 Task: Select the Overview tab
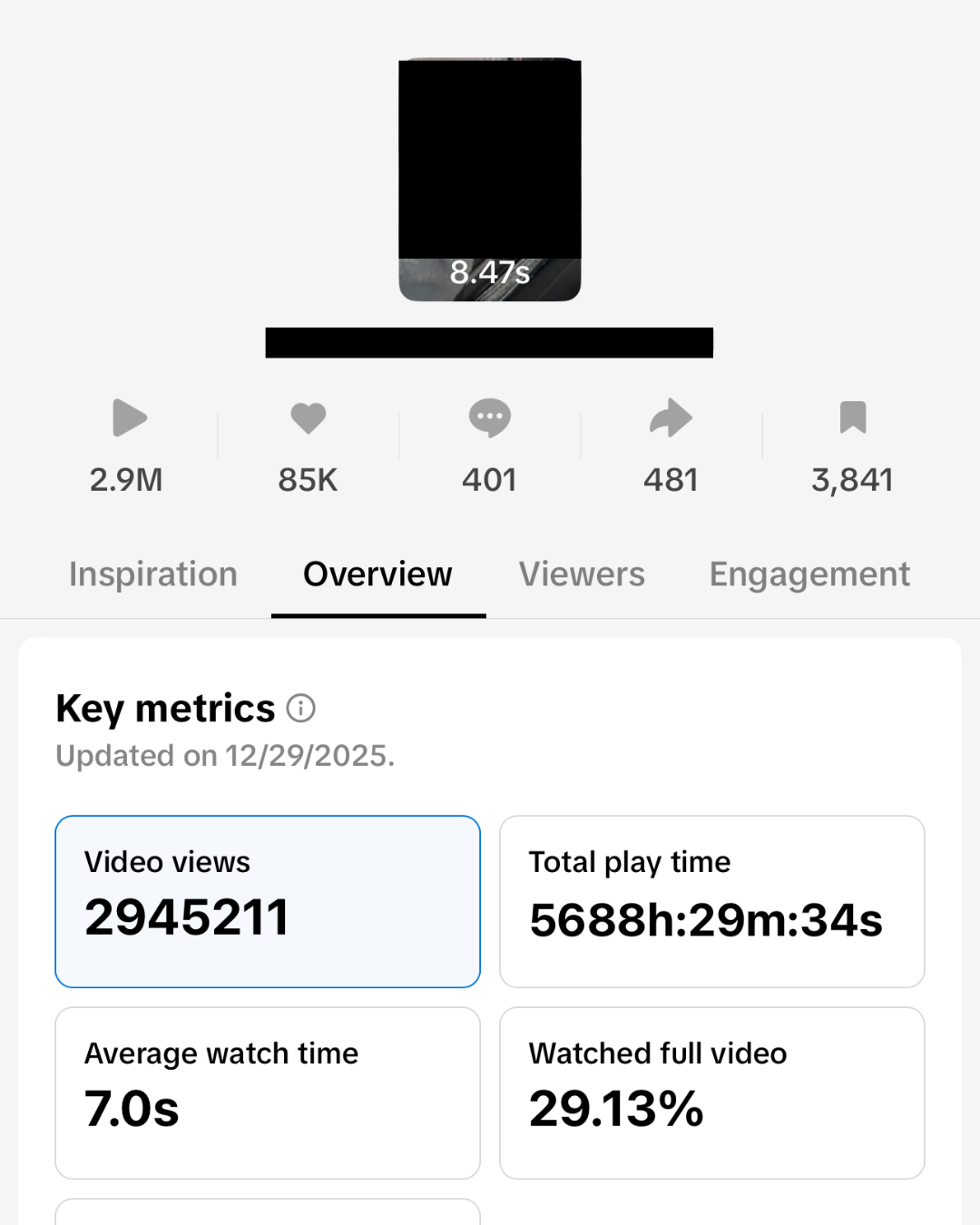point(377,574)
